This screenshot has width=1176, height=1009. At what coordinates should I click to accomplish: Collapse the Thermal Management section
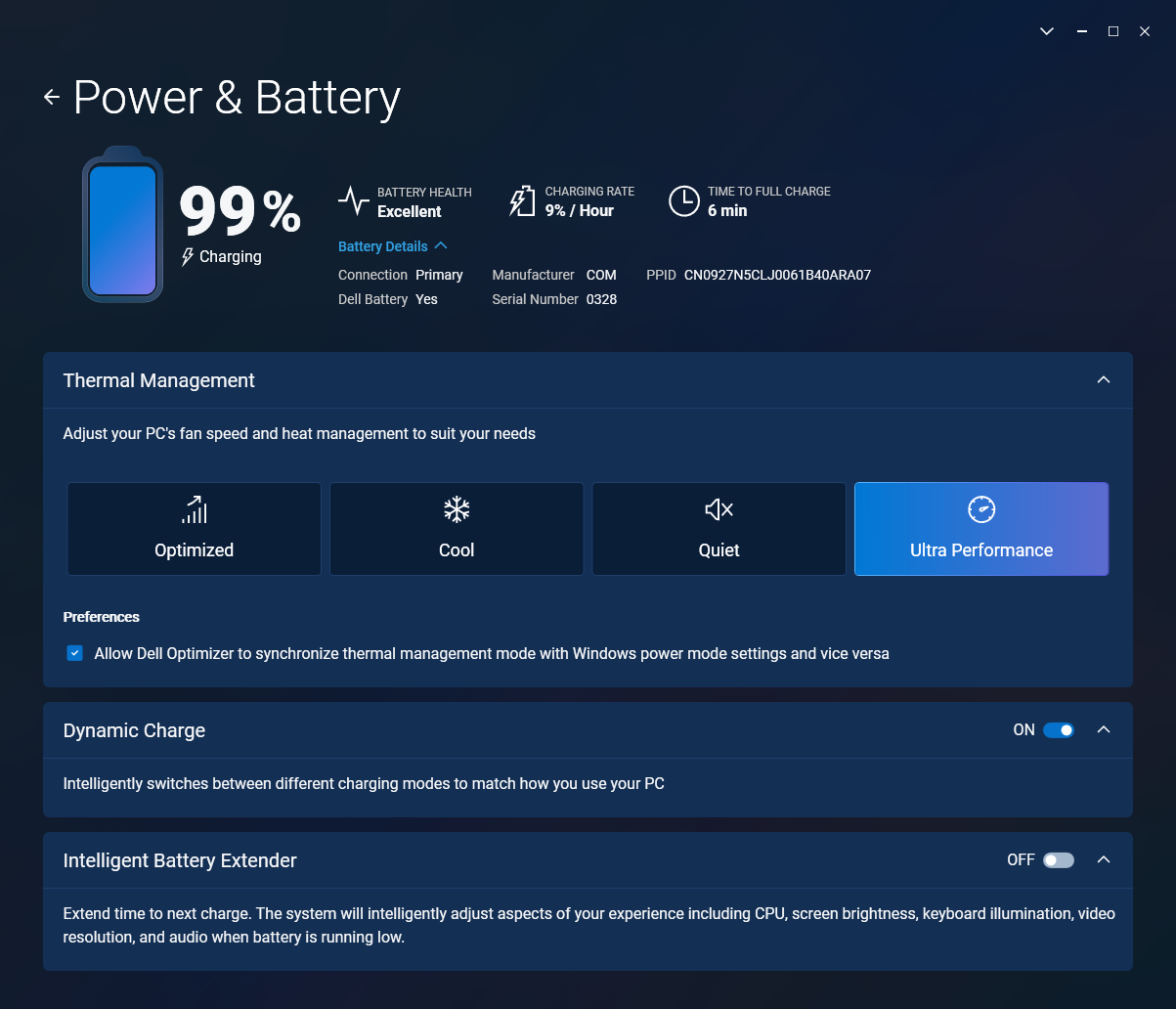click(x=1104, y=379)
